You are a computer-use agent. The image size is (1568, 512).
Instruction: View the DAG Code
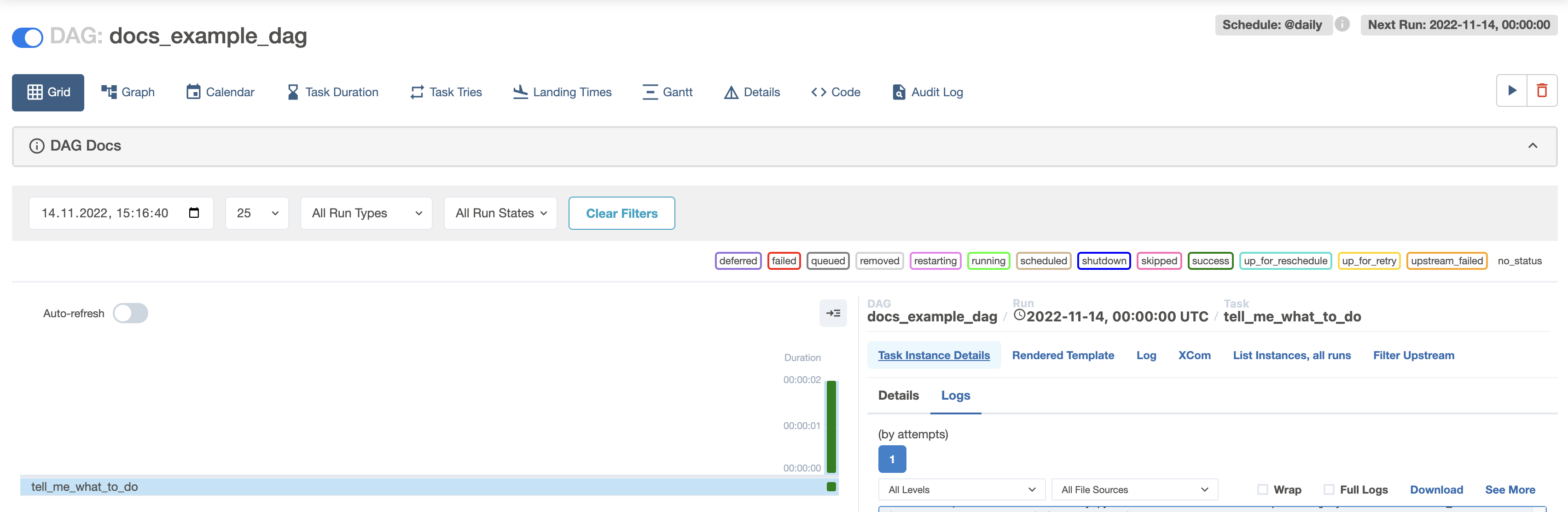pos(835,92)
